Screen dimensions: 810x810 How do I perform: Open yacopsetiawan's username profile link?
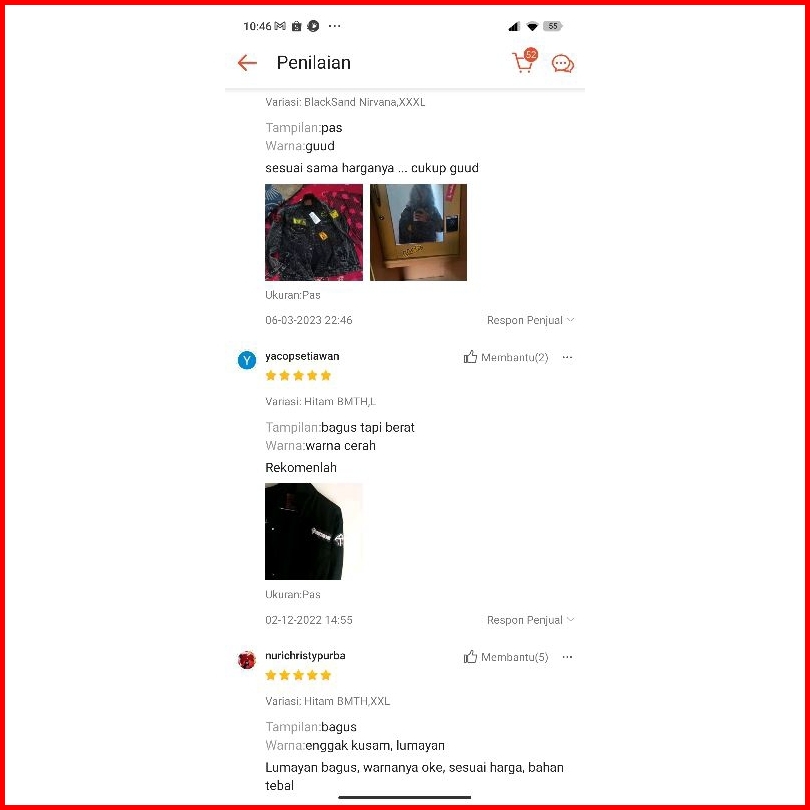pyautogui.click(x=302, y=356)
